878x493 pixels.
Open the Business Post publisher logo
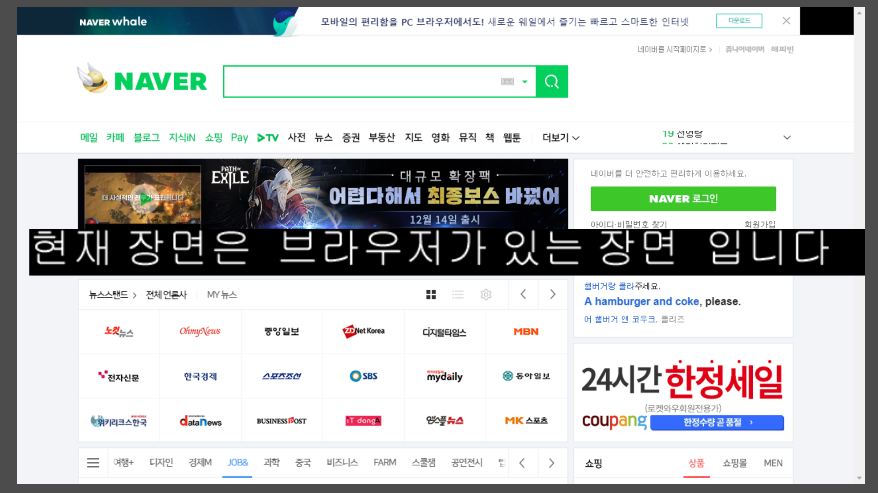[x=281, y=421]
